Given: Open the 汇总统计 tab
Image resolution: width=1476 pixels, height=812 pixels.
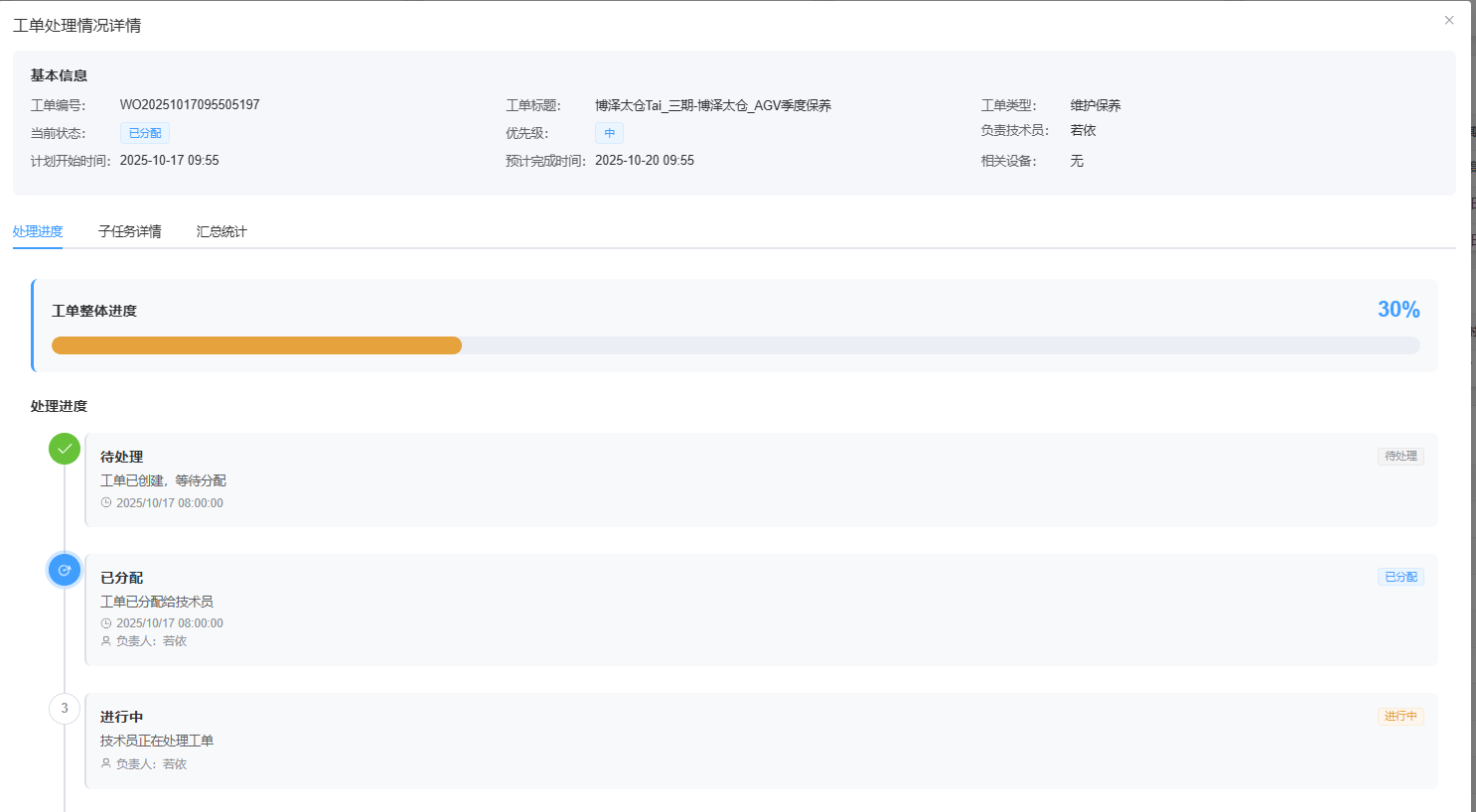Looking at the screenshot, I should [x=221, y=231].
